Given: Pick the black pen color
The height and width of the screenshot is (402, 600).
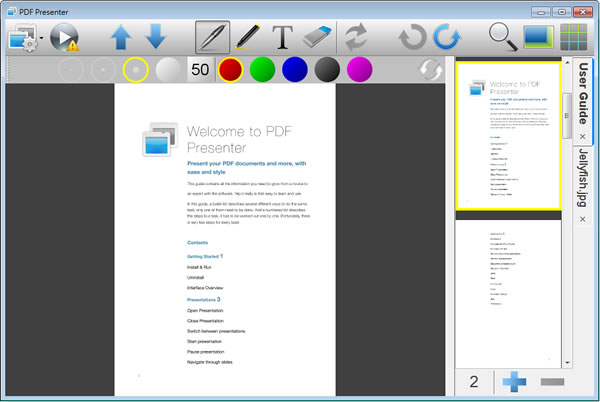Looking at the screenshot, I should pyautogui.click(x=327, y=70).
